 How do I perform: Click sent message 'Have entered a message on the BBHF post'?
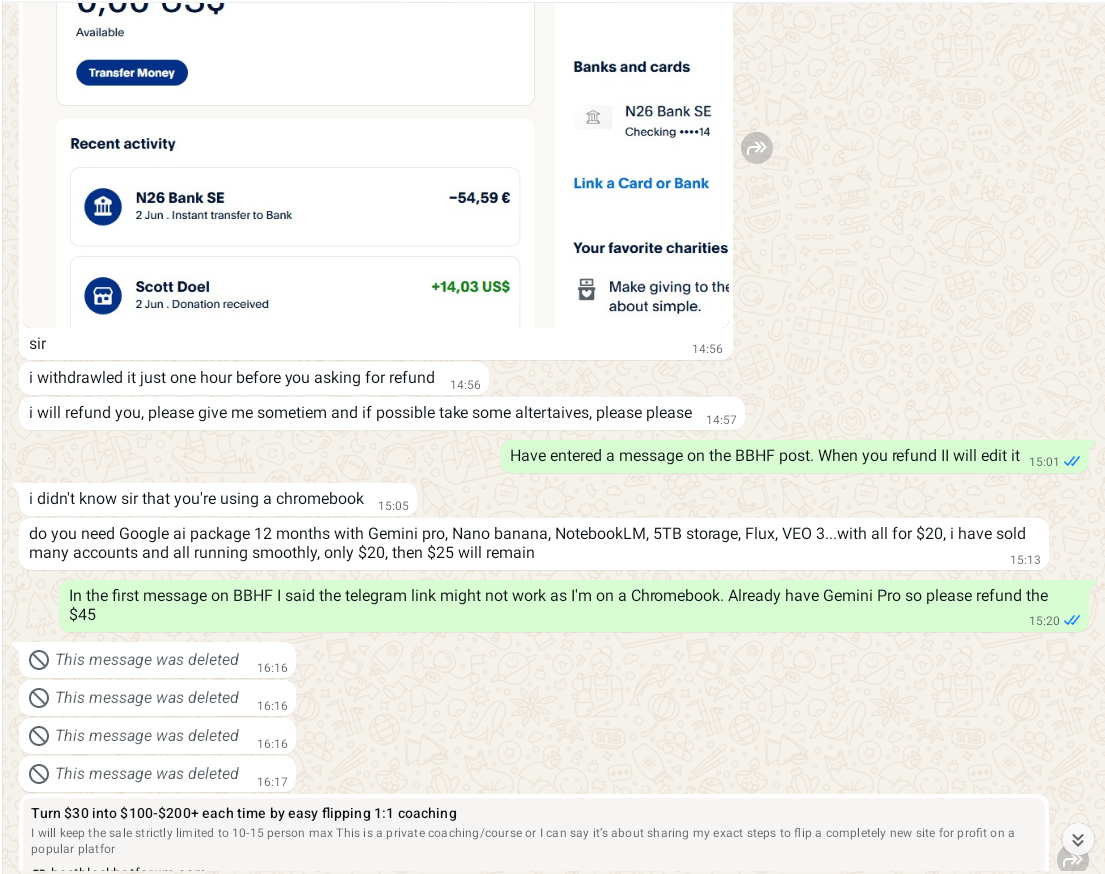[797, 457]
